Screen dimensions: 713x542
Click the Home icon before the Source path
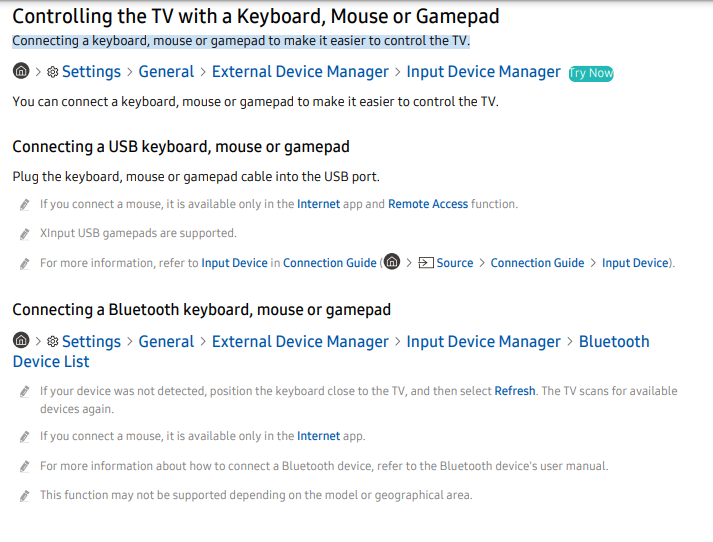point(392,261)
